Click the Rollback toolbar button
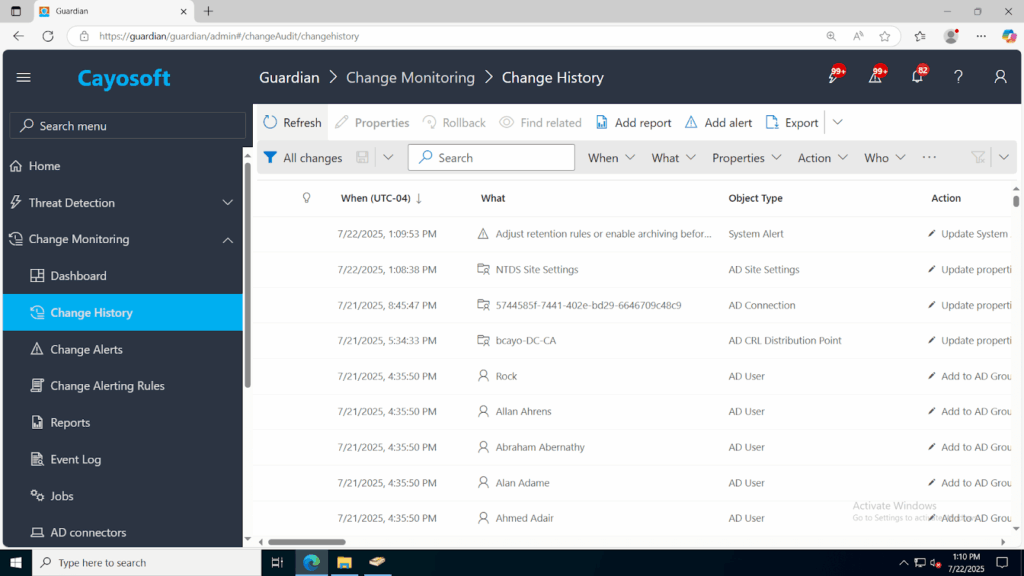 click(x=455, y=122)
